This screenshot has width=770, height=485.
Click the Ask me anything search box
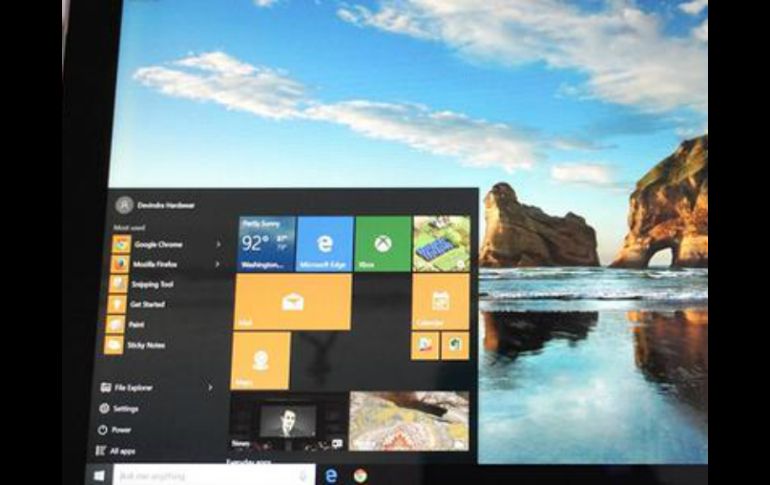(212, 475)
